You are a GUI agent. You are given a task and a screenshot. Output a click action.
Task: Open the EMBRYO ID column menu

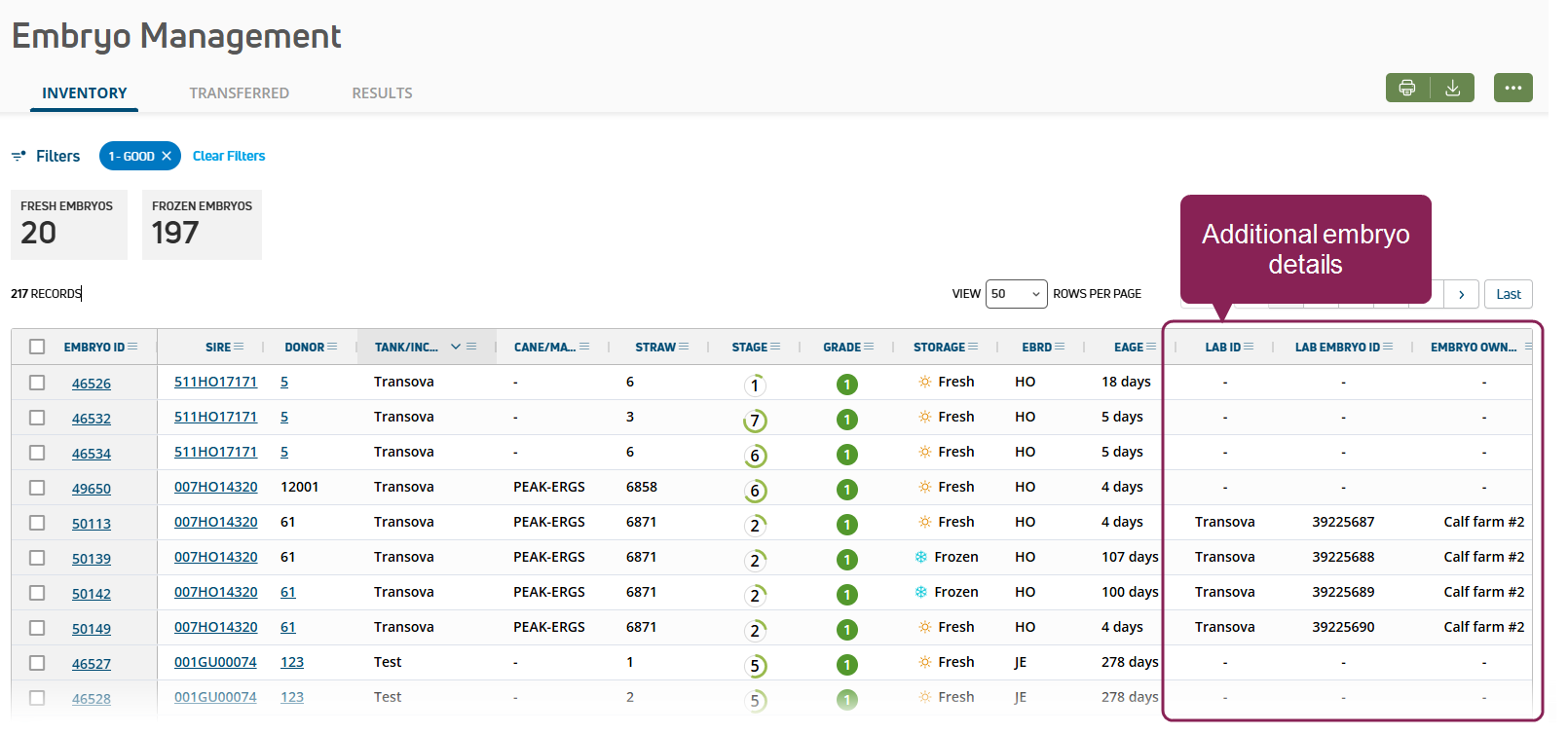point(132,347)
